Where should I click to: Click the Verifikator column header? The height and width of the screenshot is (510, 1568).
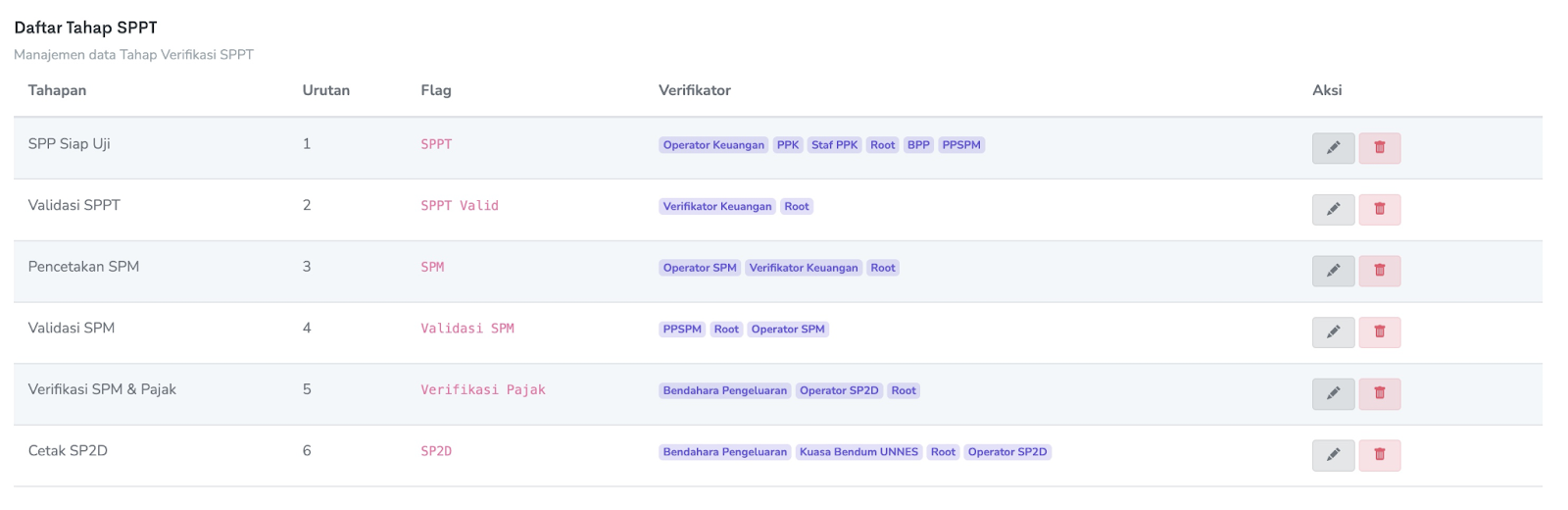[694, 90]
